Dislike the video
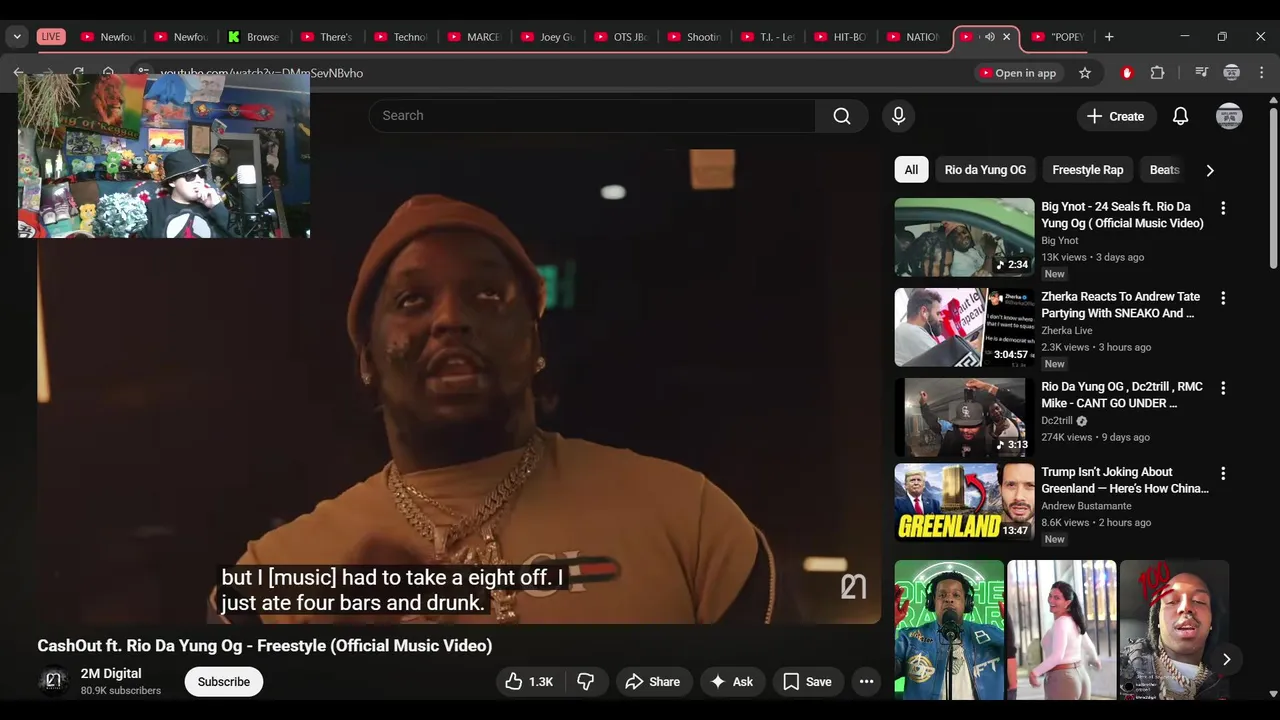Screen dimensions: 1280x720 point(586,682)
